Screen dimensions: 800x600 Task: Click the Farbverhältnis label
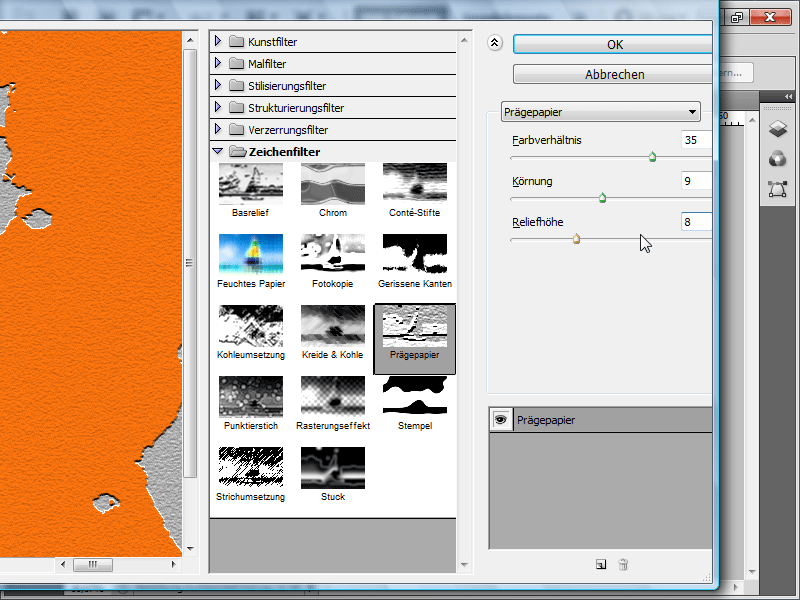(546, 140)
